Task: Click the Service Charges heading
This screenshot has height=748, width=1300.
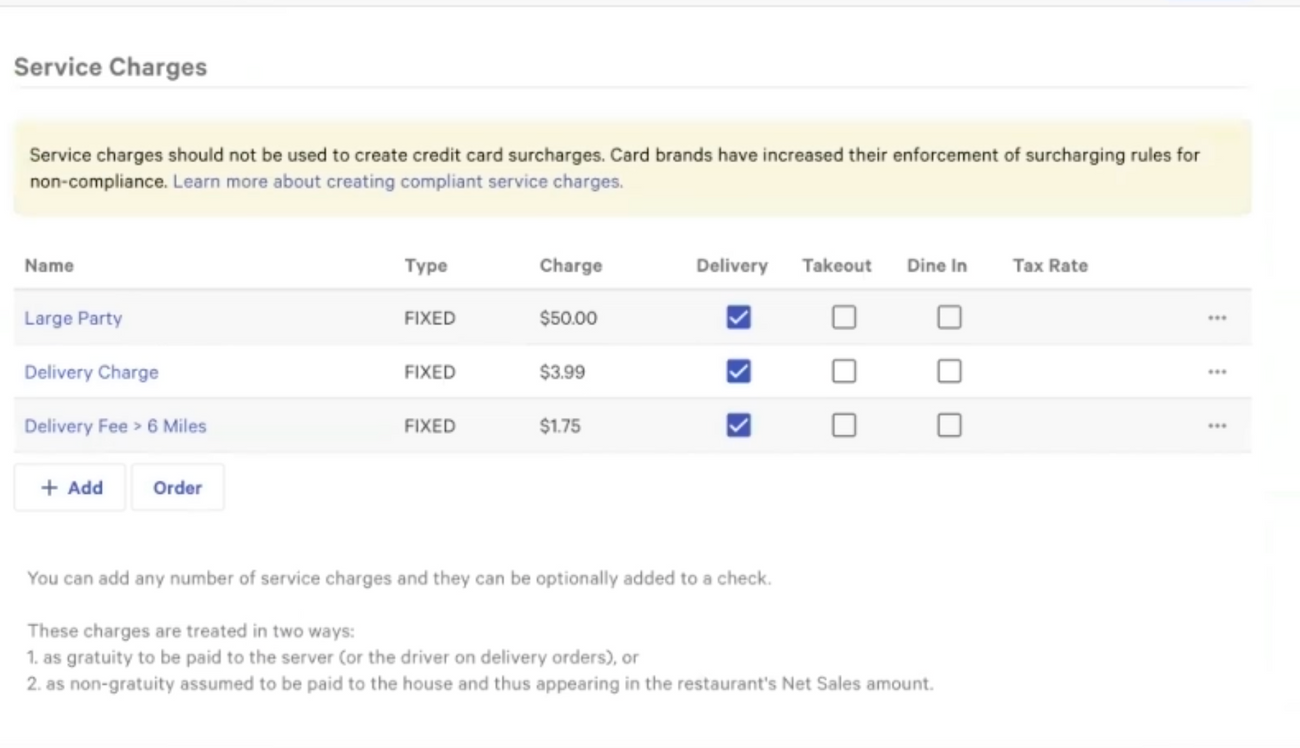Action: [x=111, y=67]
